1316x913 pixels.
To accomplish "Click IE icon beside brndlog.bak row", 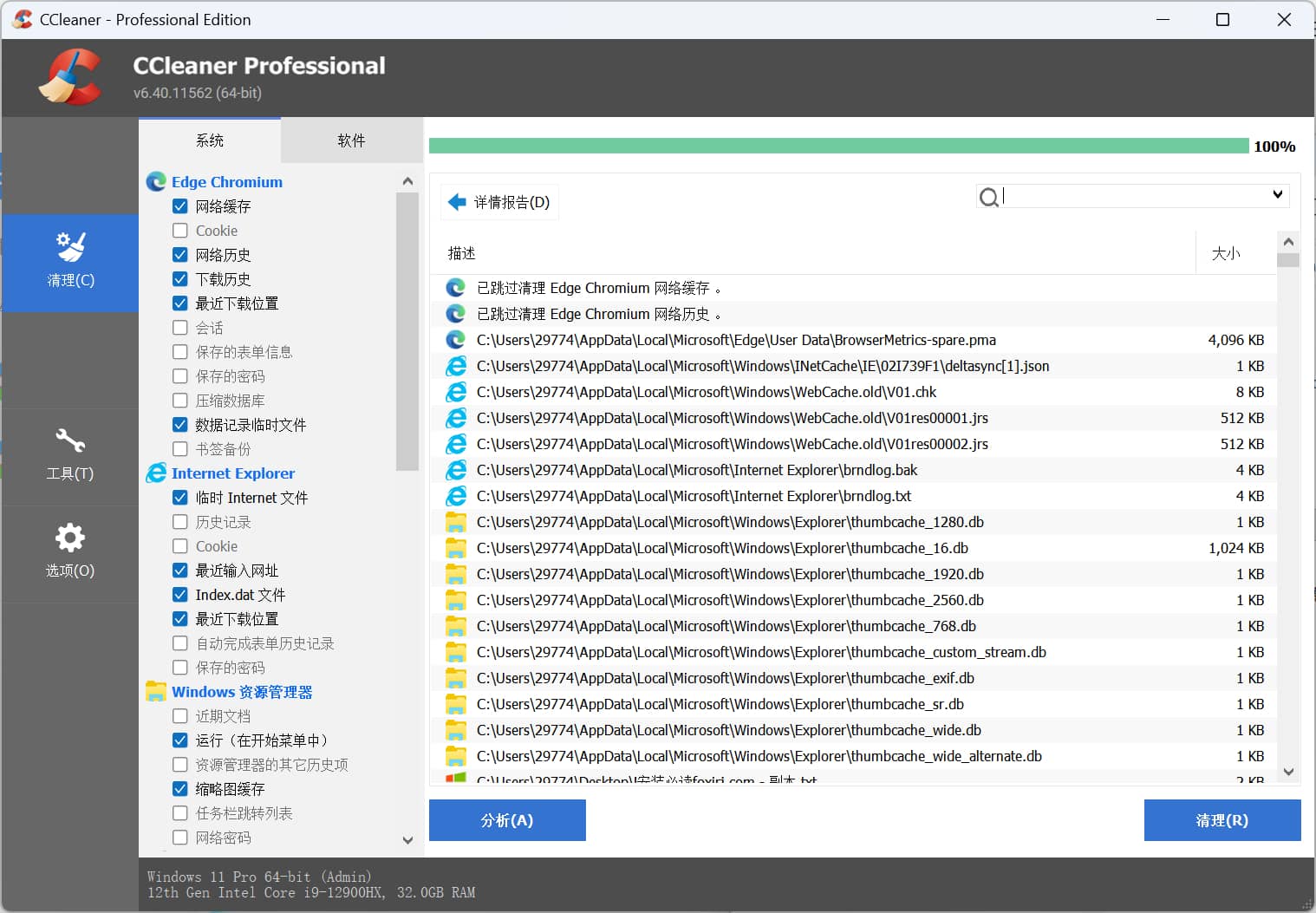I will coord(456,470).
